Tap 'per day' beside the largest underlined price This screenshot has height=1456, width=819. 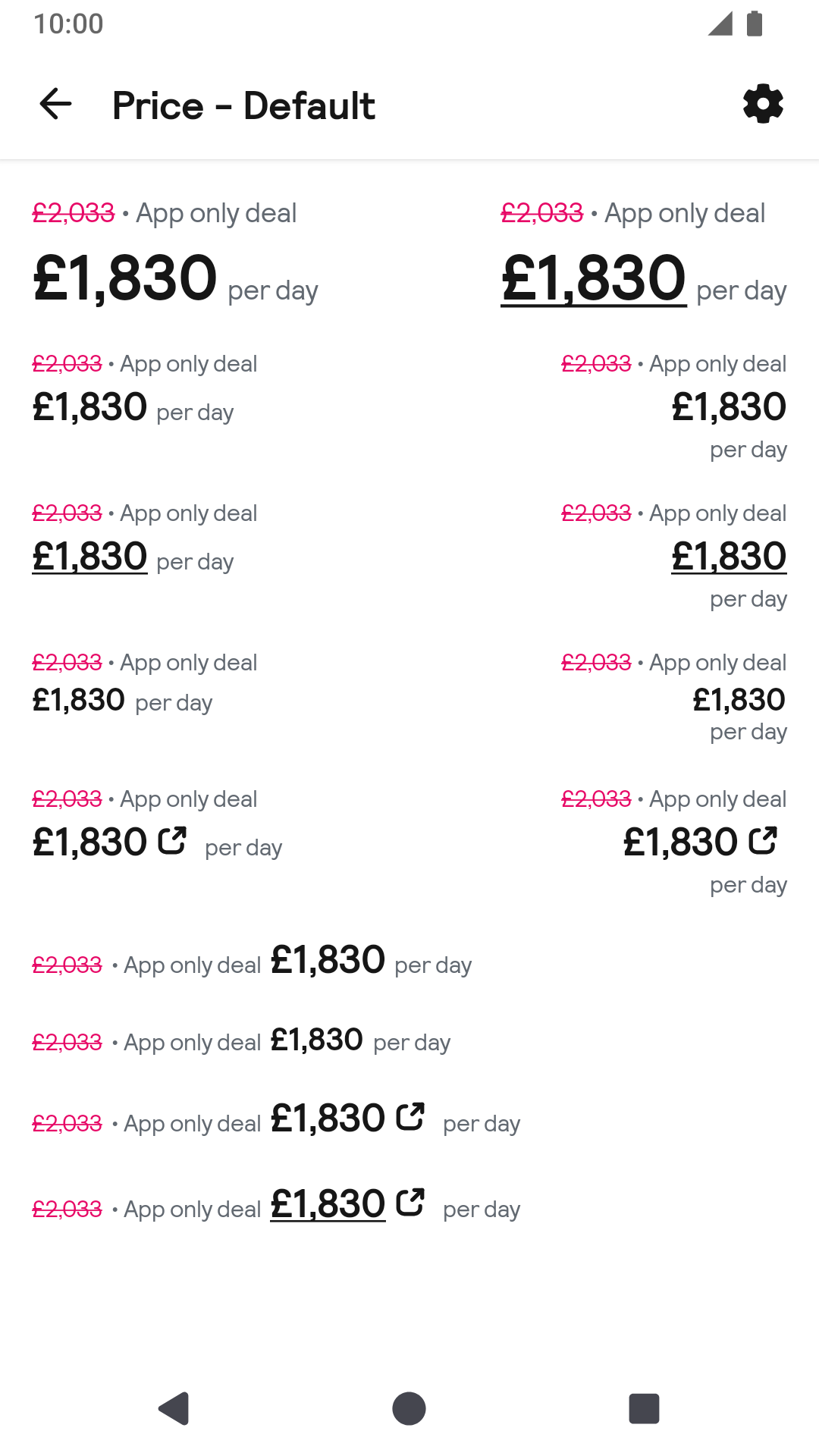[741, 290]
